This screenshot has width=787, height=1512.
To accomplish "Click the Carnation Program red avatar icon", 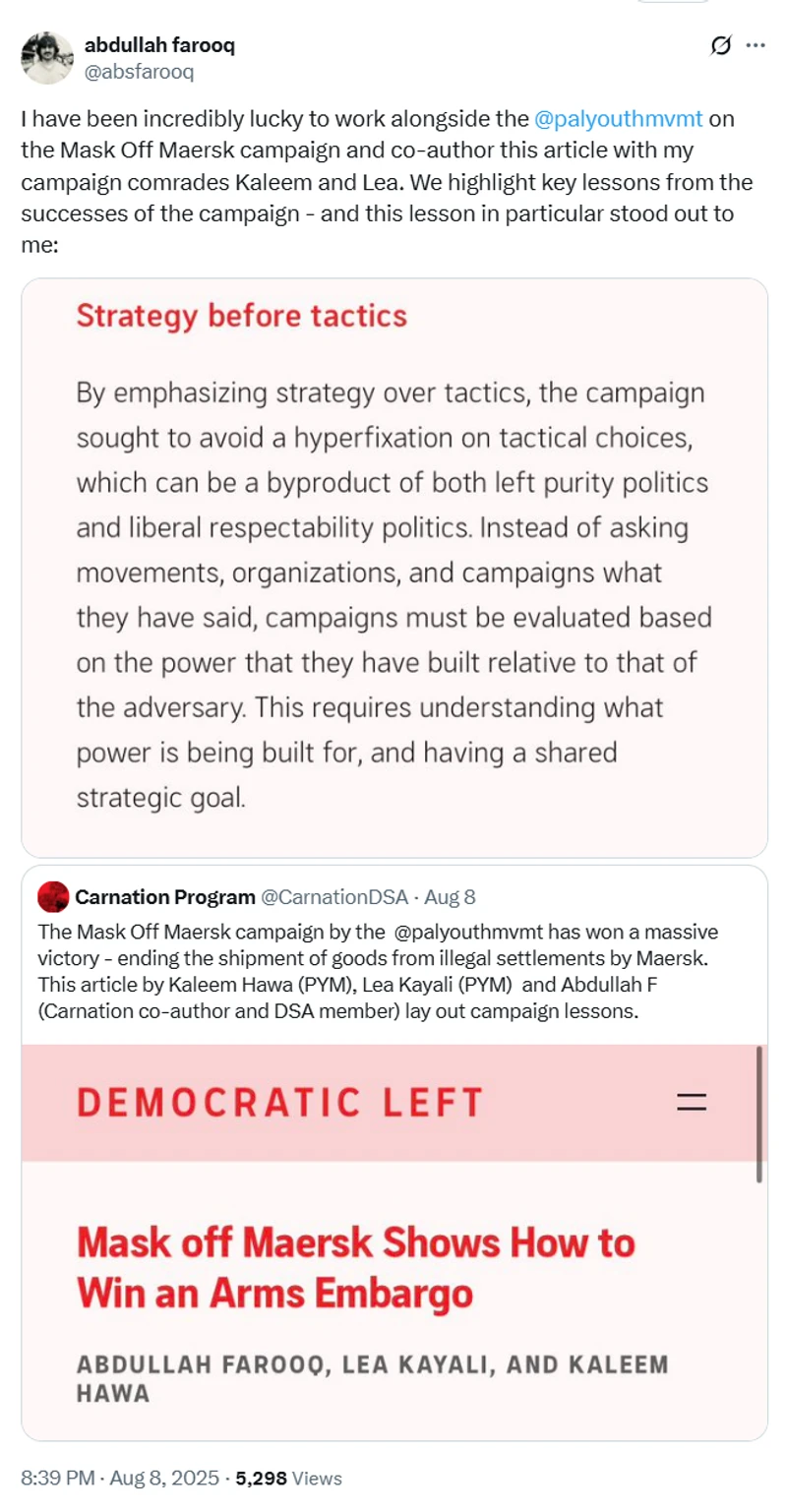I will [52, 896].
